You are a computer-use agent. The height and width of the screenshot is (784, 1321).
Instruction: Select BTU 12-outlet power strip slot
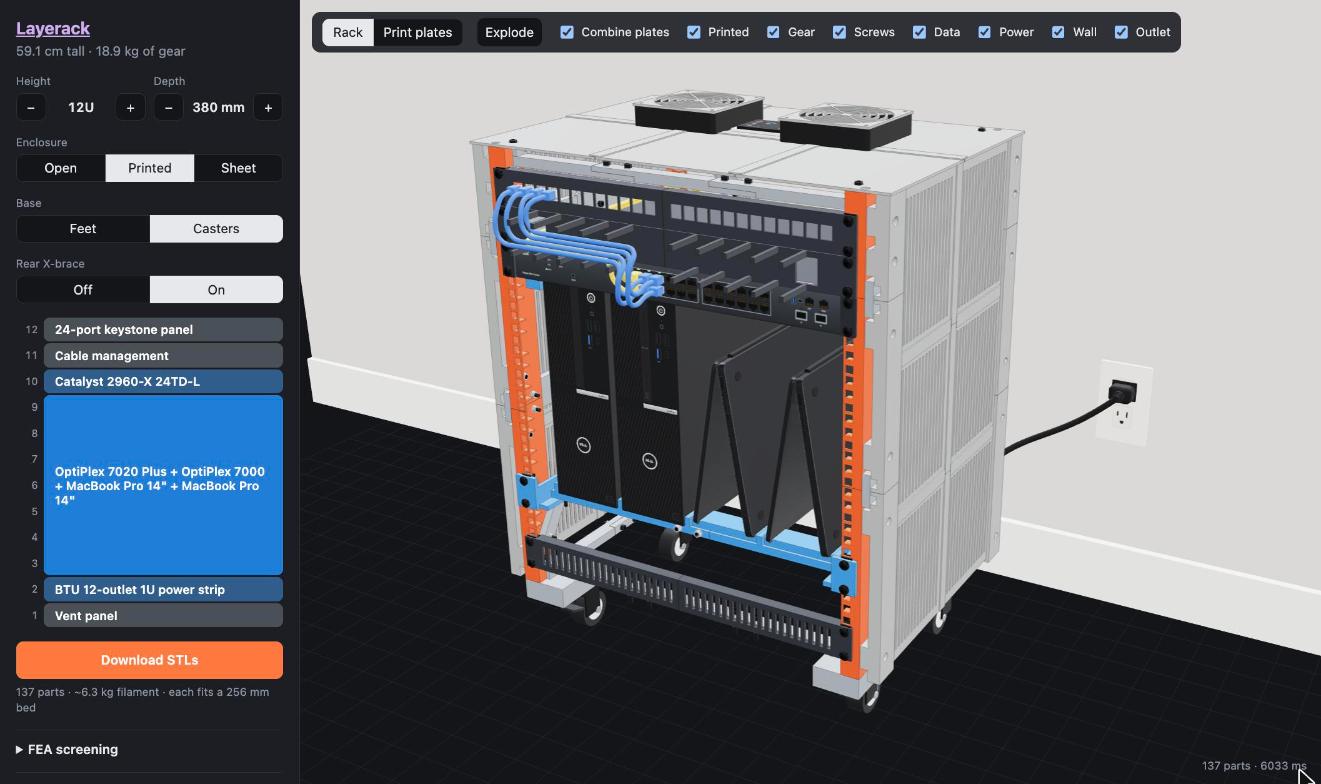point(163,590)
